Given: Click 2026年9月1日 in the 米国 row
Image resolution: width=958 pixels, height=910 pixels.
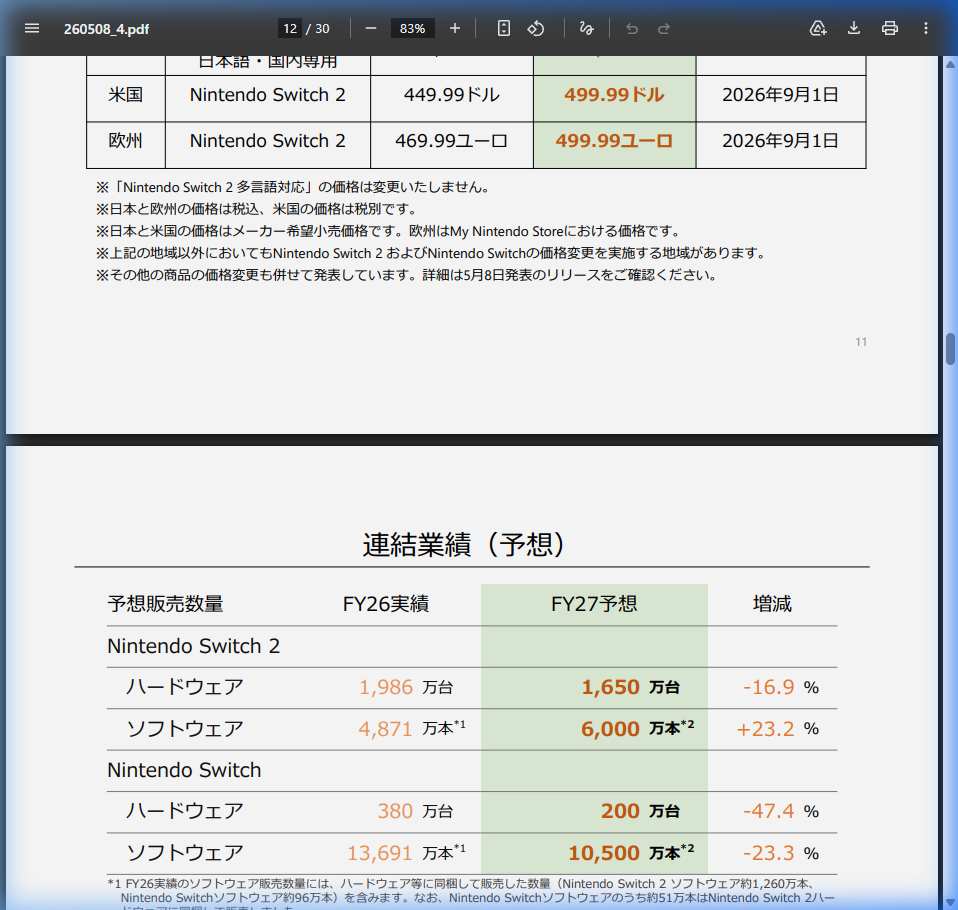Looking at the screenshot, I should [x=780, y=95].
